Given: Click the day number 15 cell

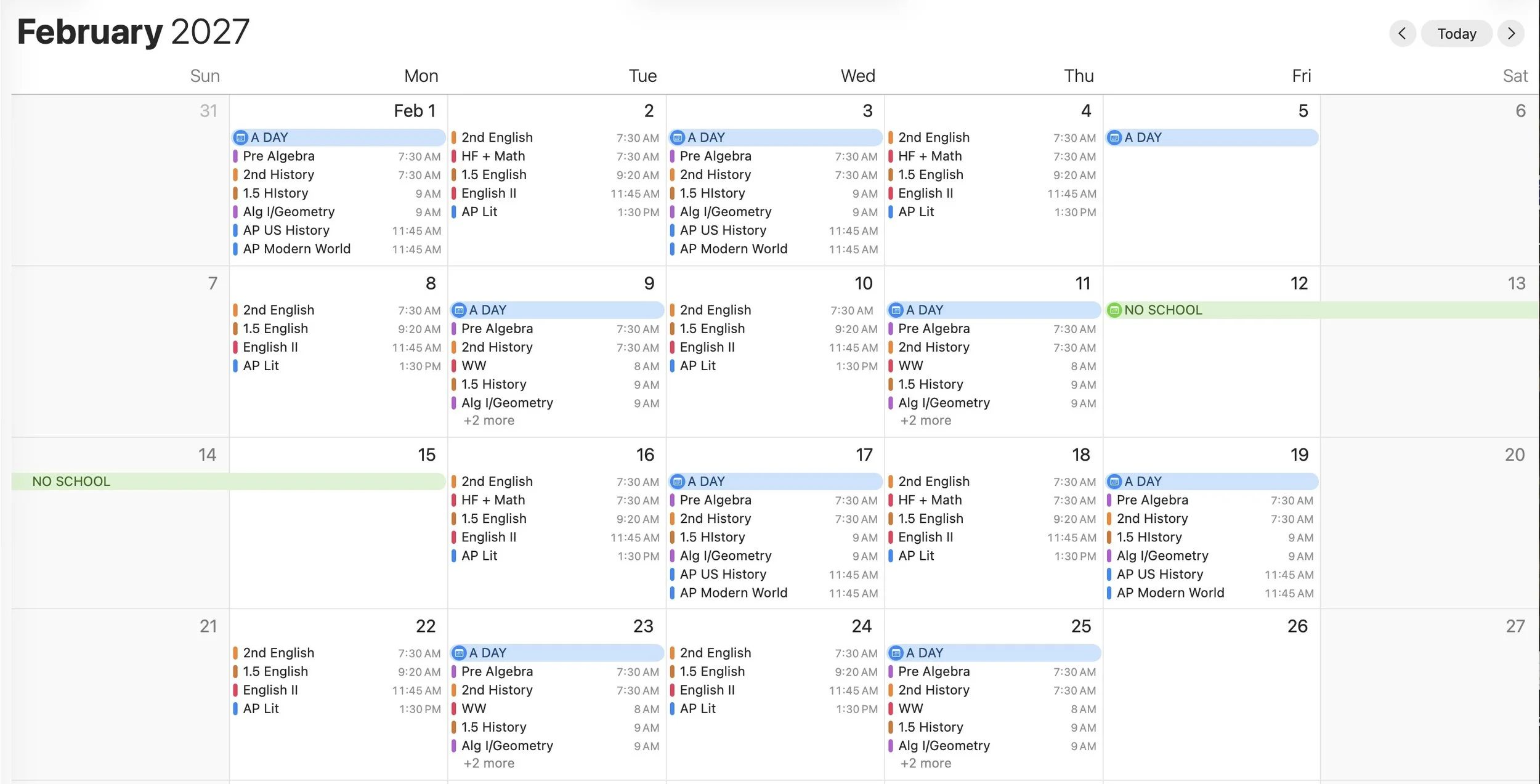Looking at the screenshot, I should click(x=426, y=455).
